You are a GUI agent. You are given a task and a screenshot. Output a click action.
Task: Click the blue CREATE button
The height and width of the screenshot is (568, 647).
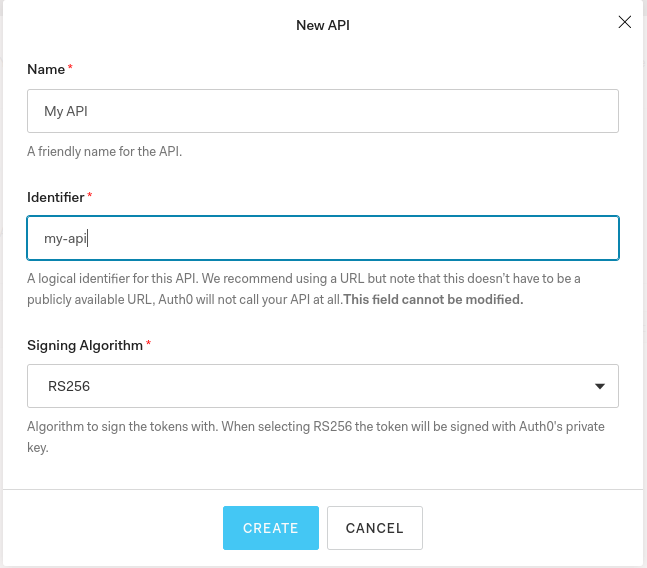coord(271,528)
